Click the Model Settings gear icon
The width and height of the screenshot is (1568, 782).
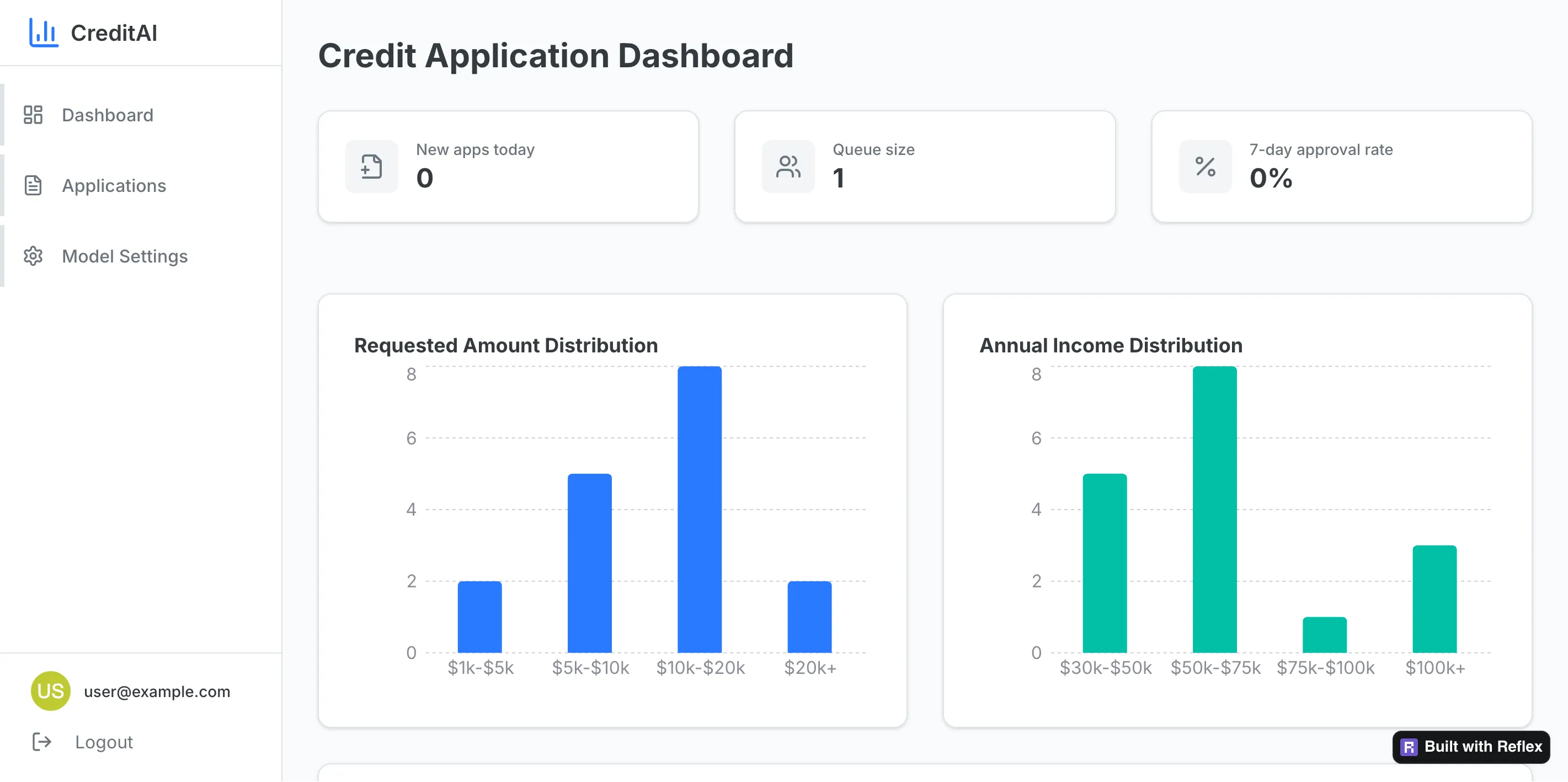click(33, 256)
